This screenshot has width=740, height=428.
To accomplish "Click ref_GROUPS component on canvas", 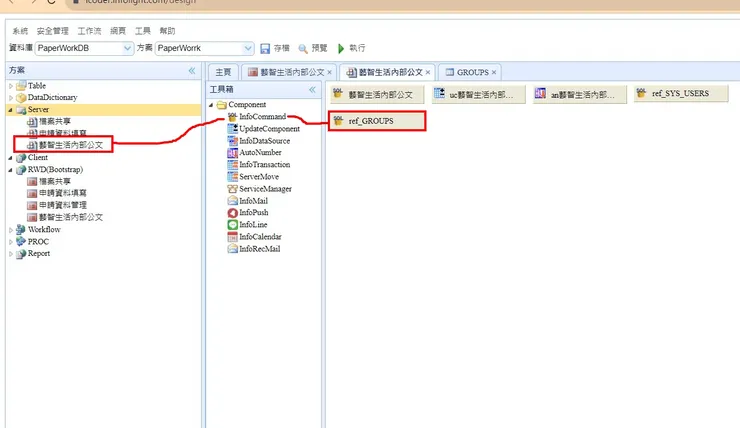I will [x=377, y=121].
